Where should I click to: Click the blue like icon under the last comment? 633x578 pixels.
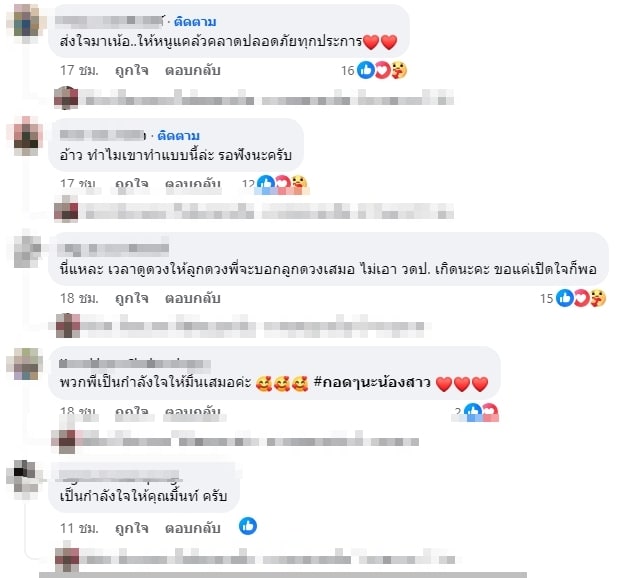click(248, 526)
